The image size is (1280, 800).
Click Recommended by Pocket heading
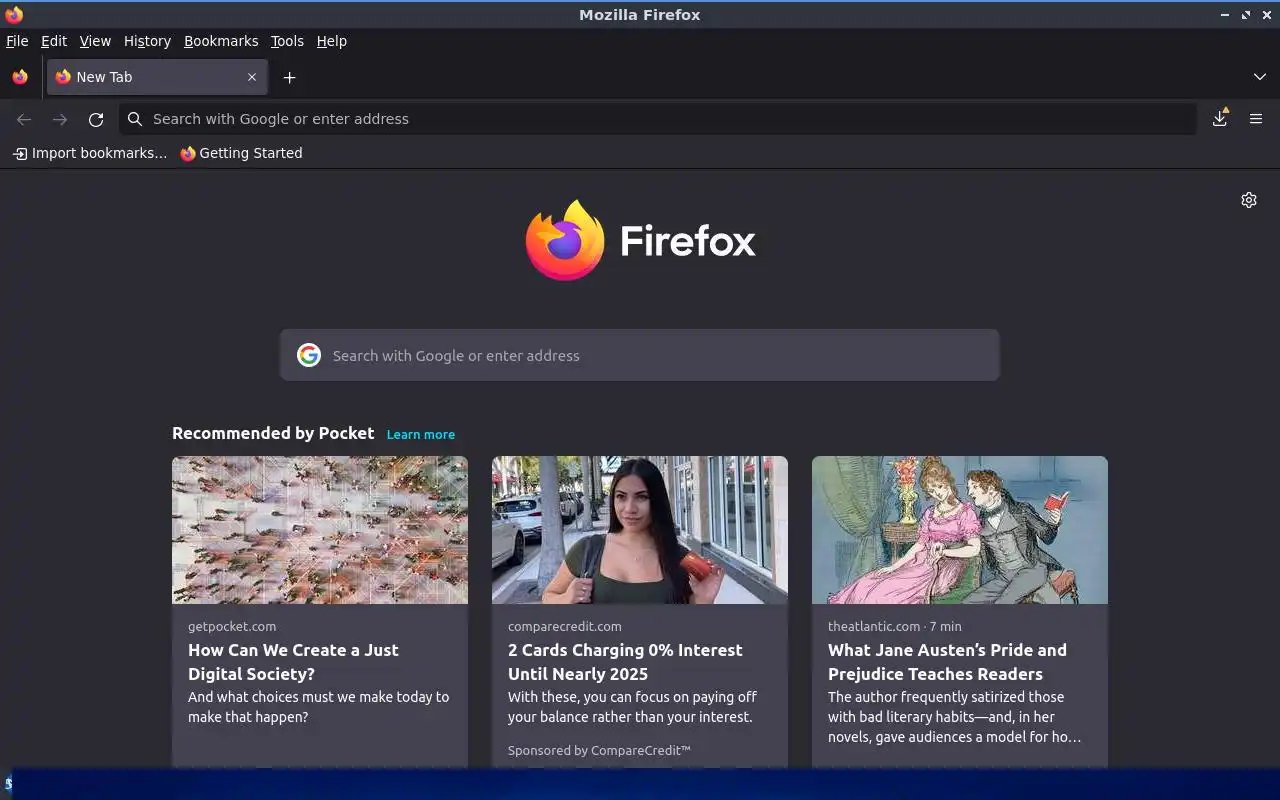pos(273,433)
